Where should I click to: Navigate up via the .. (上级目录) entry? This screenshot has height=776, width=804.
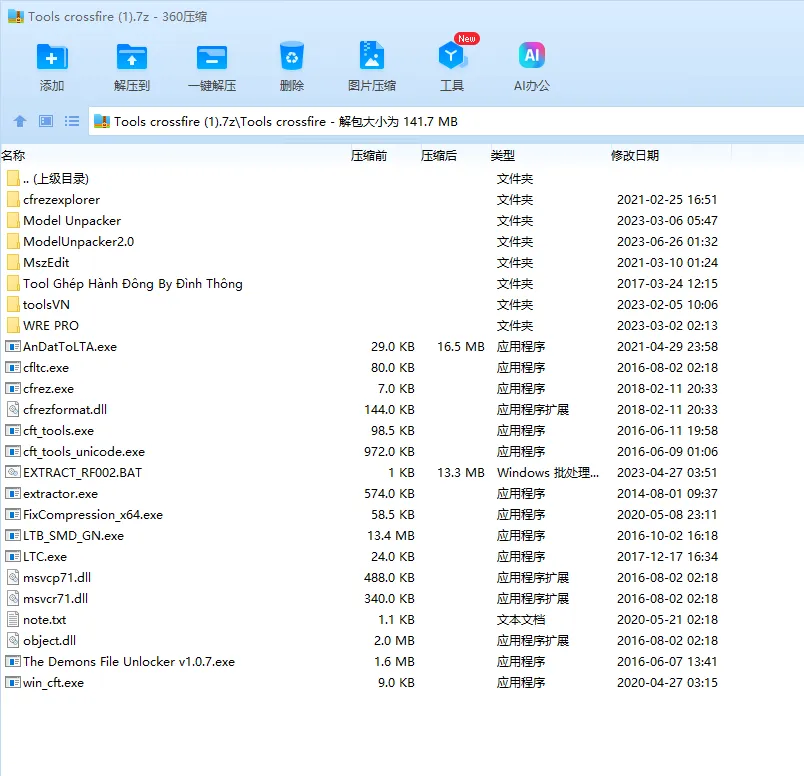[x=60, y=178]
